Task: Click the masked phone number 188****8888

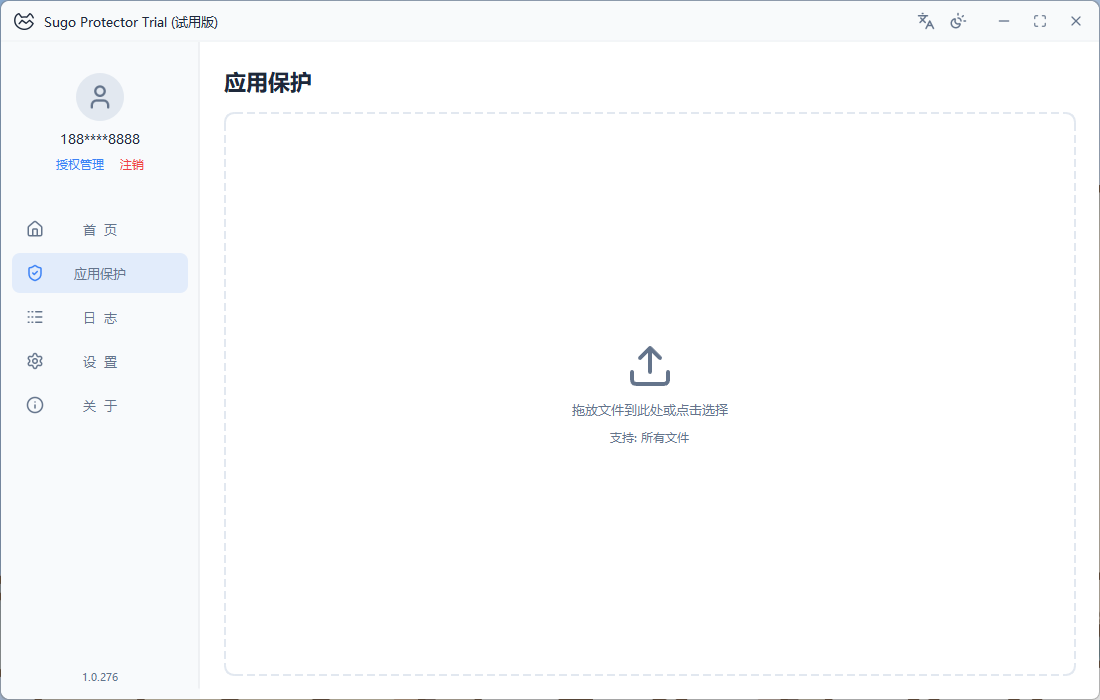Action: [x=100, y=139]
